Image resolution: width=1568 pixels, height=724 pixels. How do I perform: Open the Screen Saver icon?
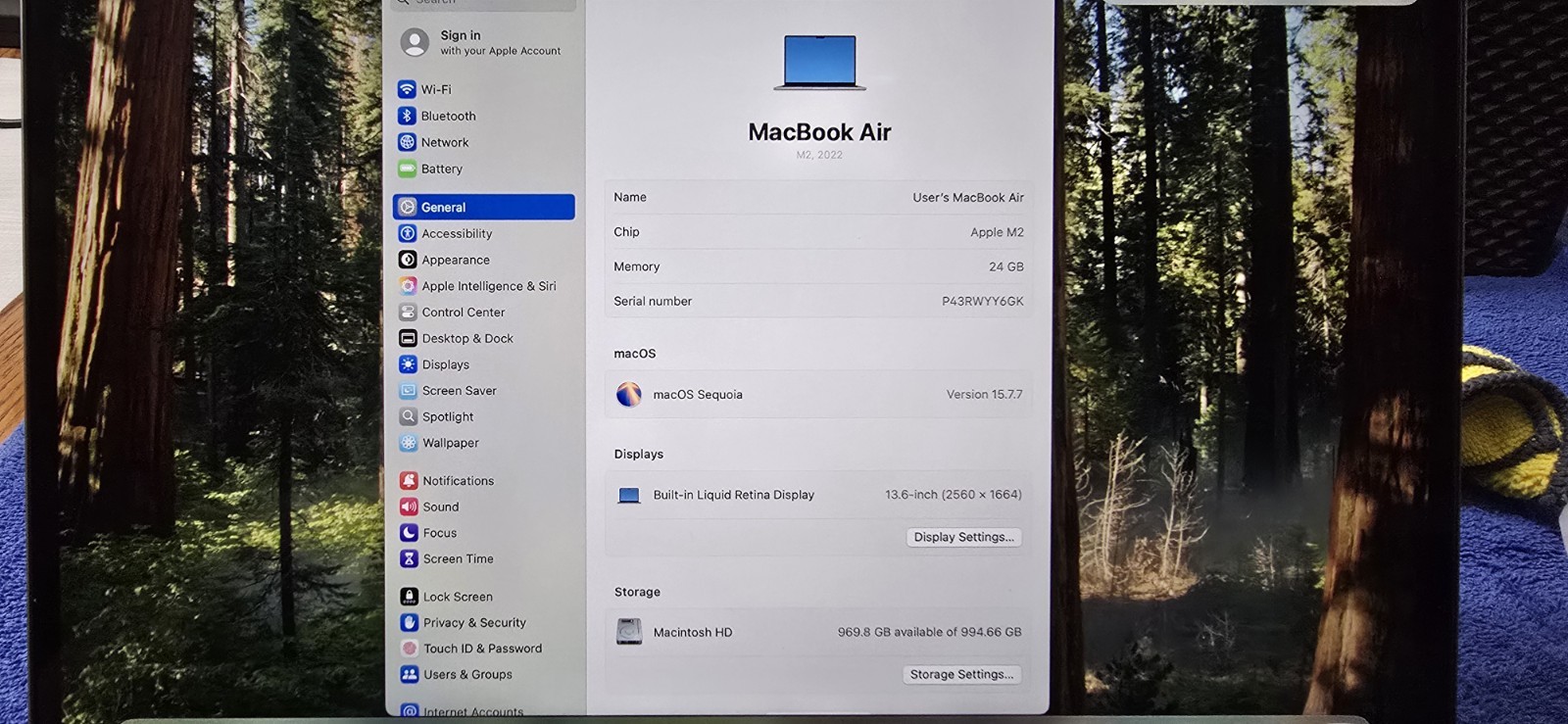tap(409, 390)
